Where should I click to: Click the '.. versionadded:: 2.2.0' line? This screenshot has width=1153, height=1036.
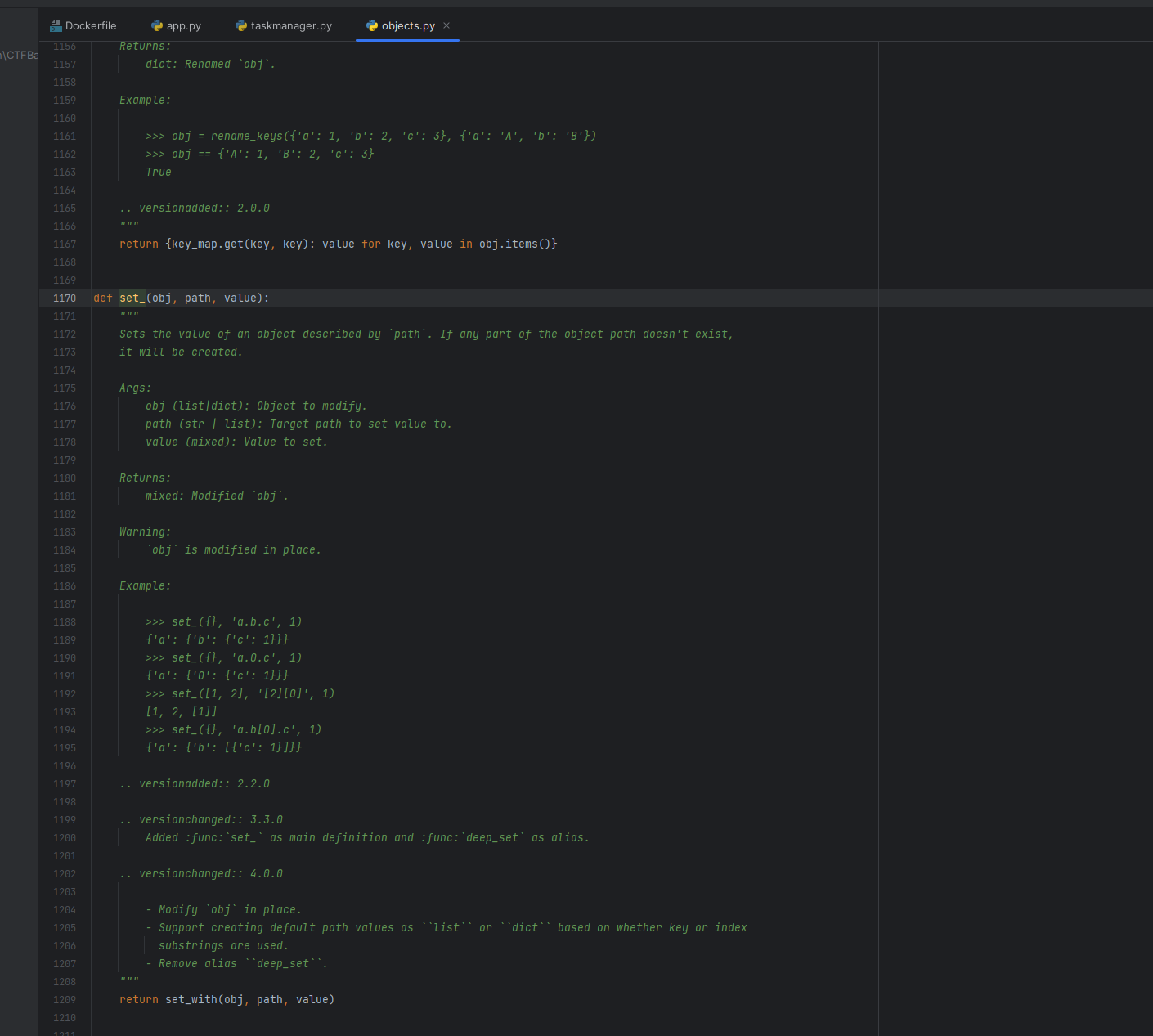pos(195,783)
